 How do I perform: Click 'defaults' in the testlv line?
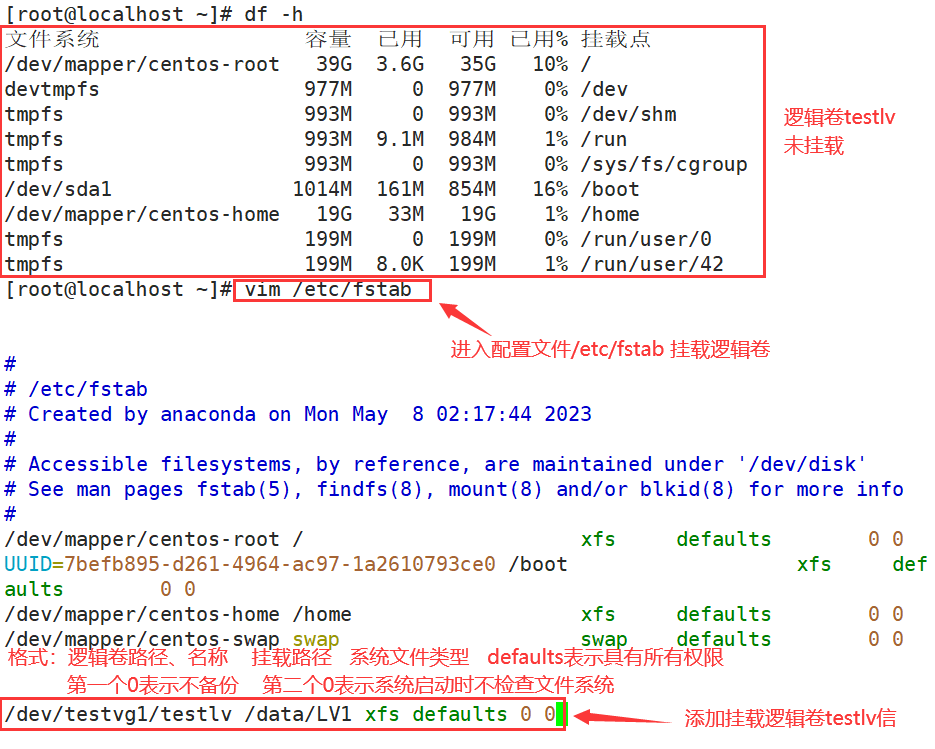click(460, 714)
